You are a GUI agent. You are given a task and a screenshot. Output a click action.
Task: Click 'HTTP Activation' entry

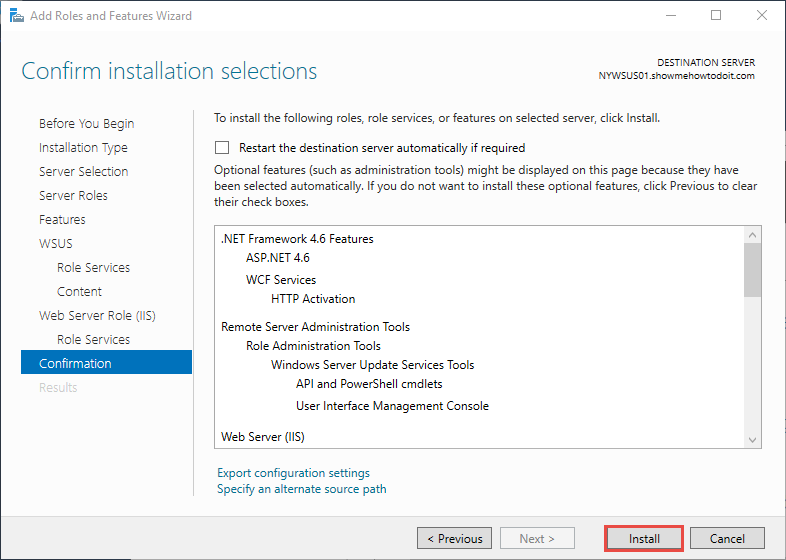[x=313, y=299]
